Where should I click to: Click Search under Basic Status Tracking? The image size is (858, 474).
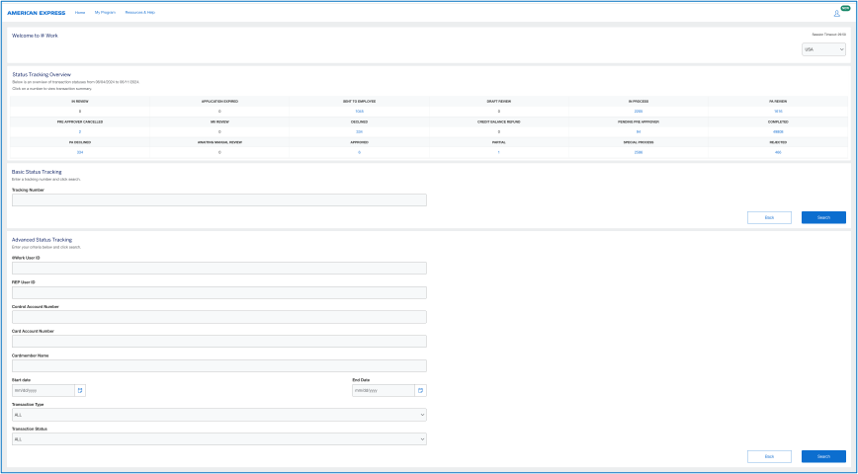(823, 217)
